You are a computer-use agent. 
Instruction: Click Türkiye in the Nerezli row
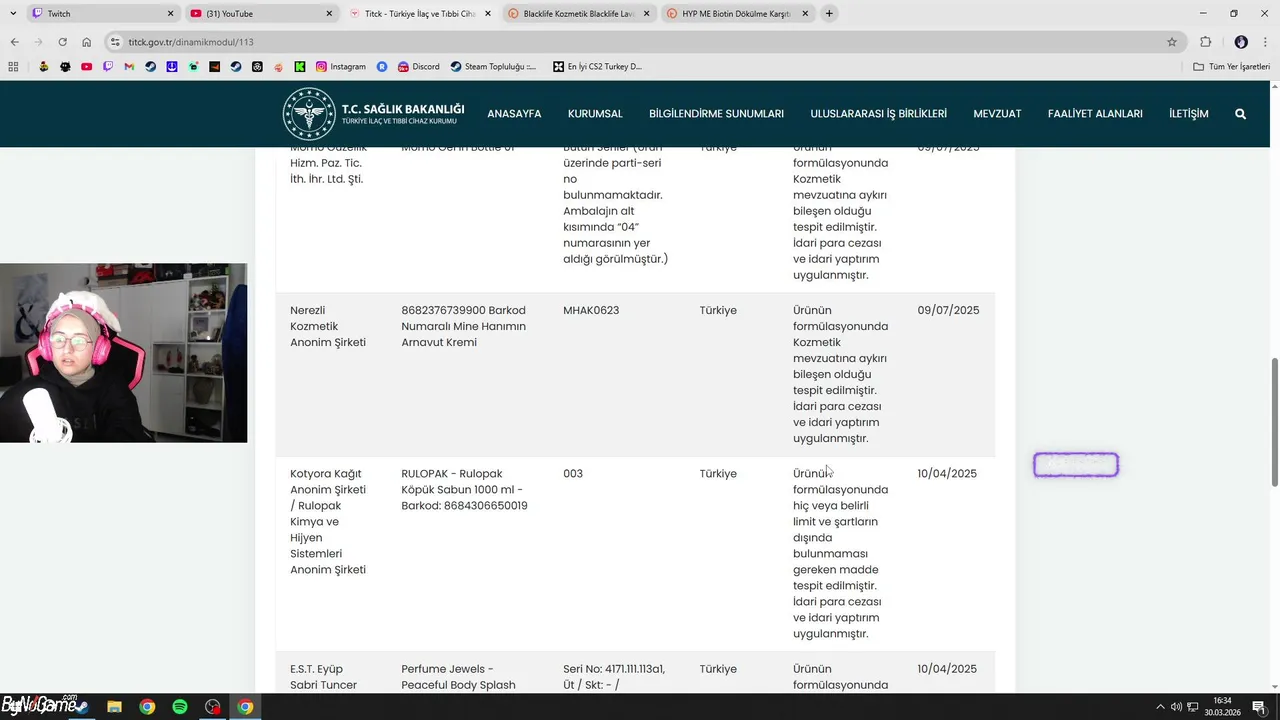tap(718, 310)
